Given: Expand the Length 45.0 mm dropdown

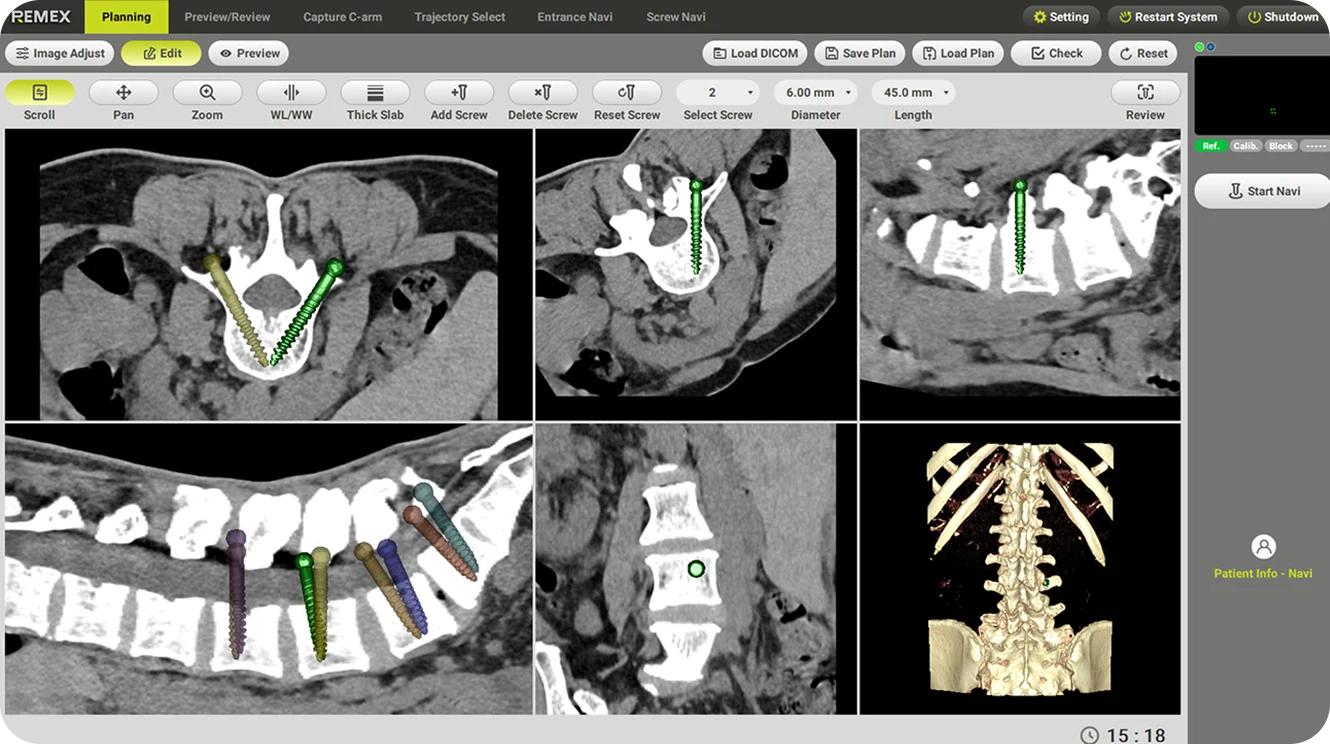Looking at the screenshot, I should click(x=913, y=93).
